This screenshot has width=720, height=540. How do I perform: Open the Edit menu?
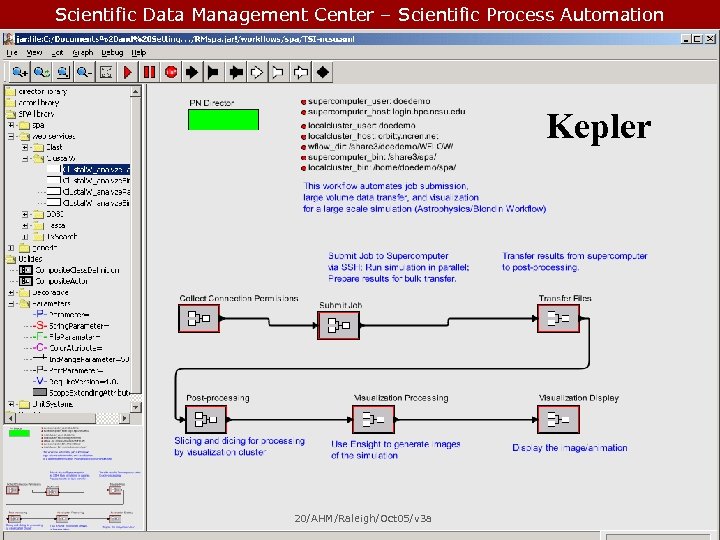(57, 52)
